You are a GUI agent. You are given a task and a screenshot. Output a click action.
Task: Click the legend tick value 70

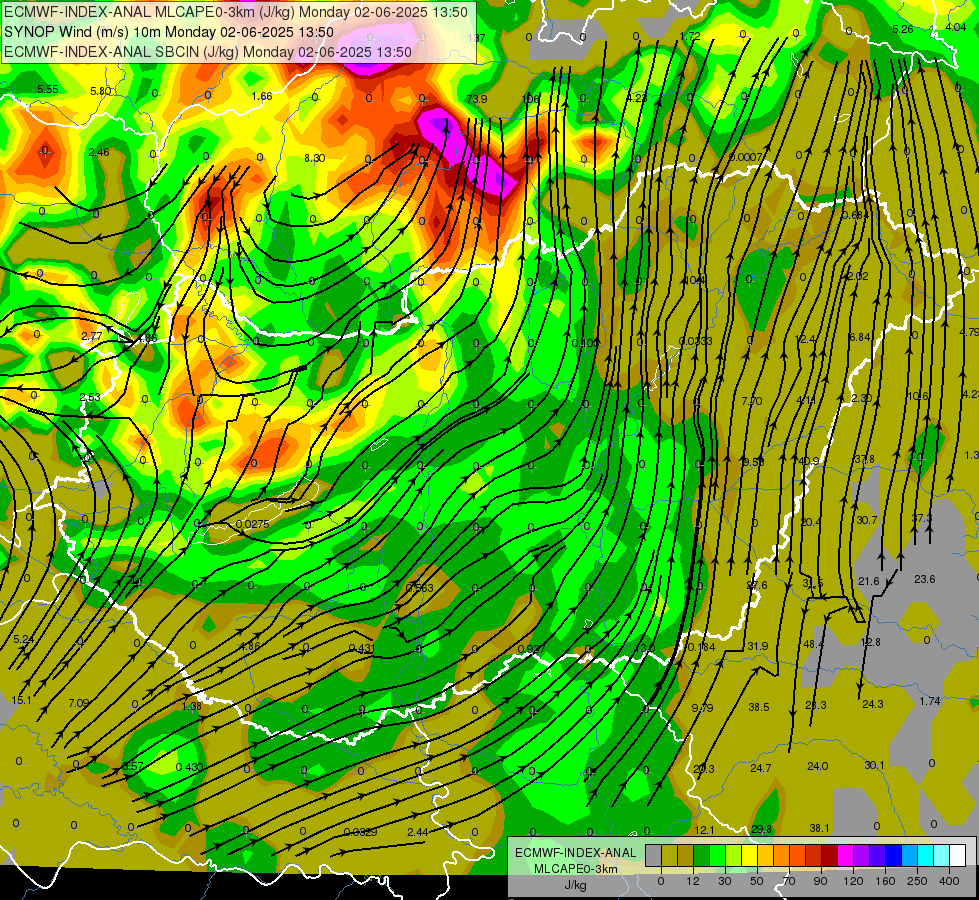pos(789,881)
